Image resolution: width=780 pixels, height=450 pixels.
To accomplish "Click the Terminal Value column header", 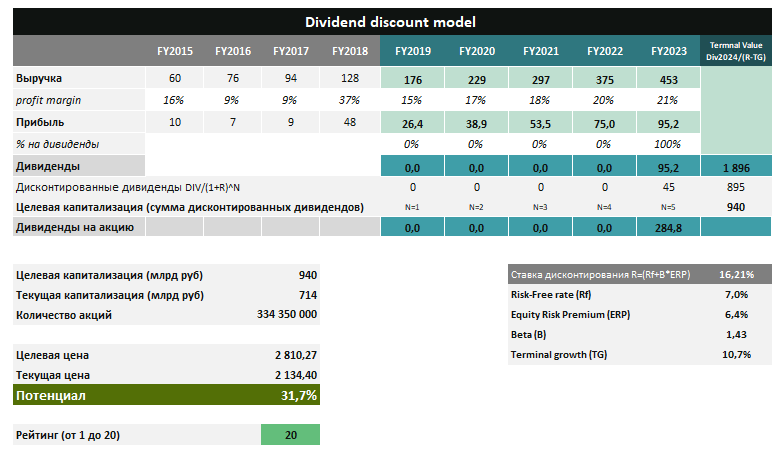I will tap(737, 51).
